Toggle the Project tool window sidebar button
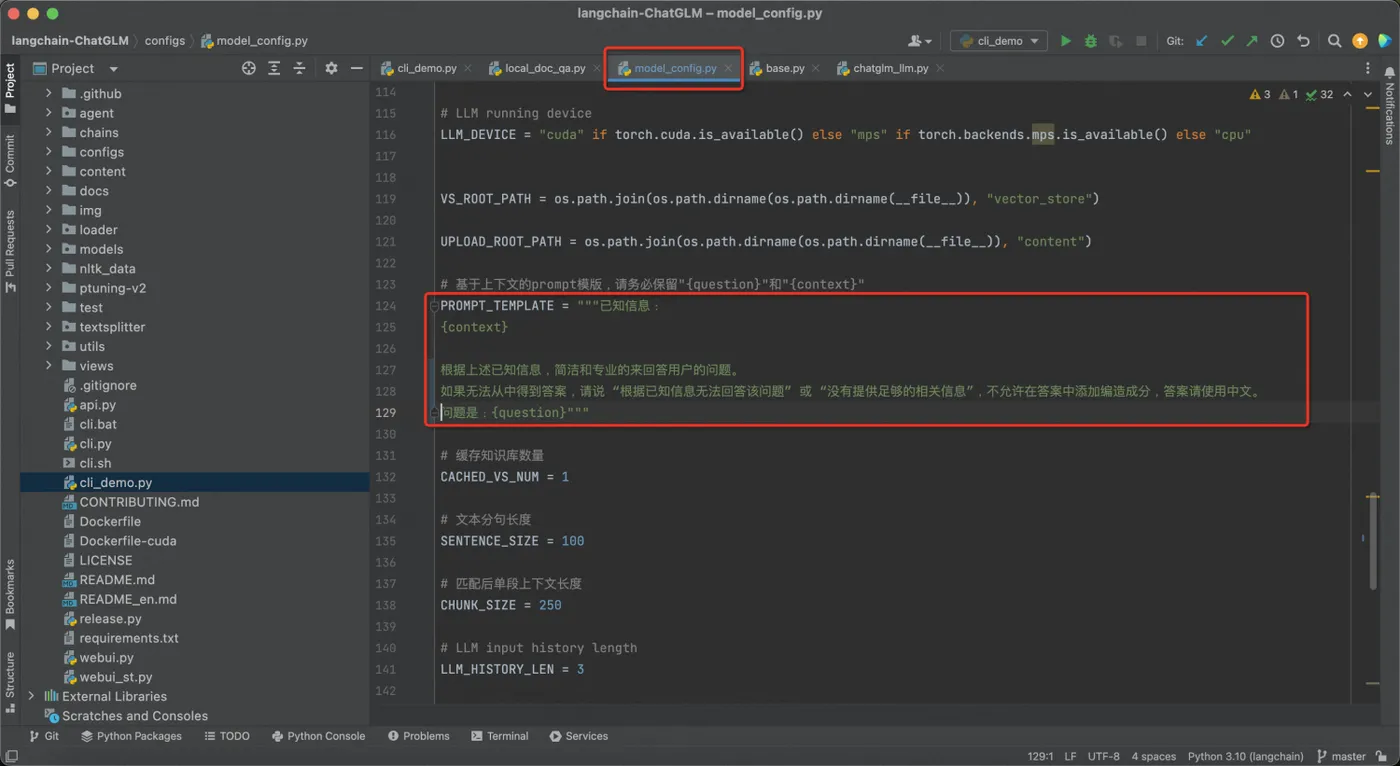This screenshot has width=1400, height=766. point(10,90)
